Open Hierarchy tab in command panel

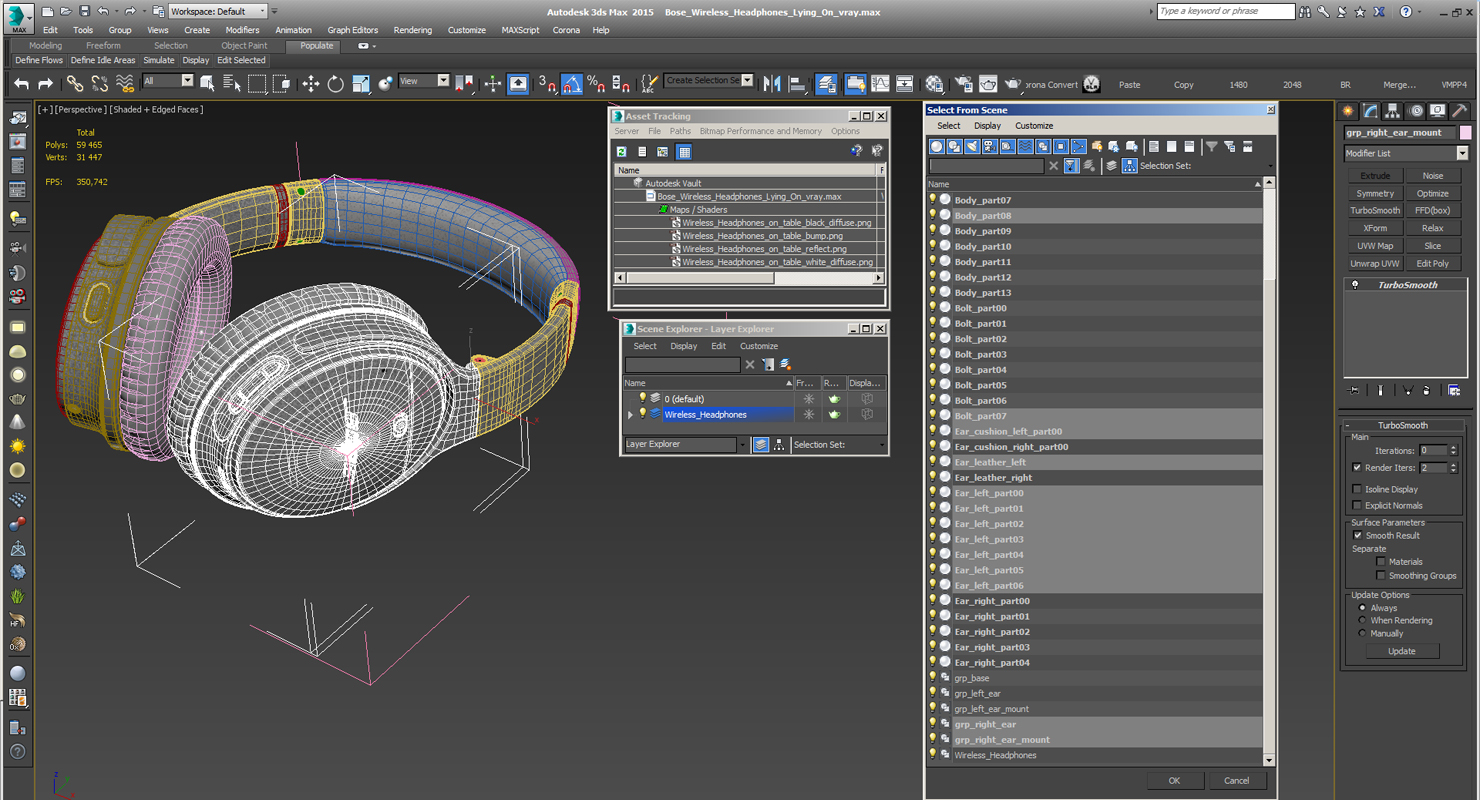click(x=1393, y=111)
